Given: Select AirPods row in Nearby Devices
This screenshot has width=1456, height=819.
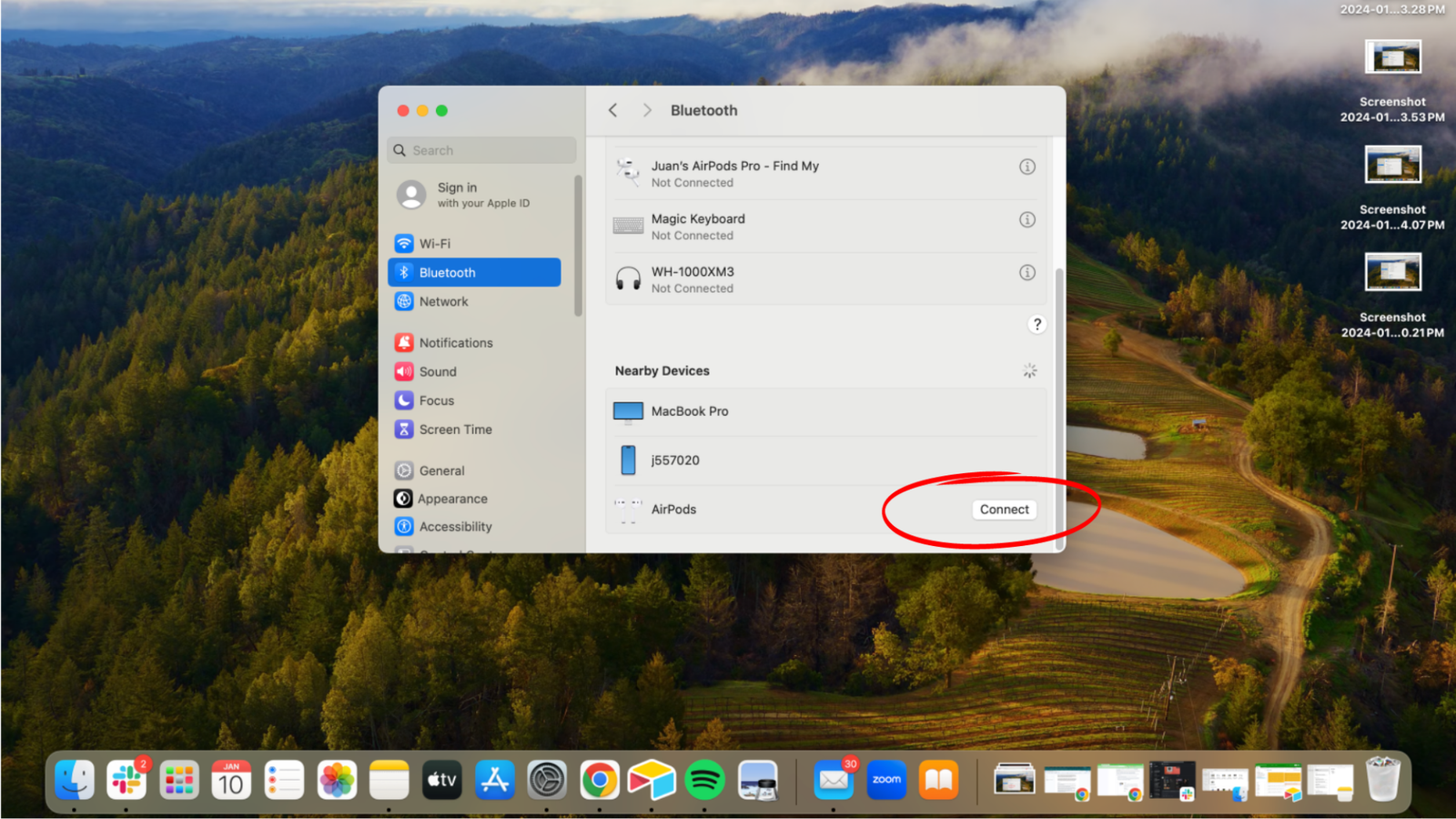Looking at the screenshot, I should click(x=825, y=510).
